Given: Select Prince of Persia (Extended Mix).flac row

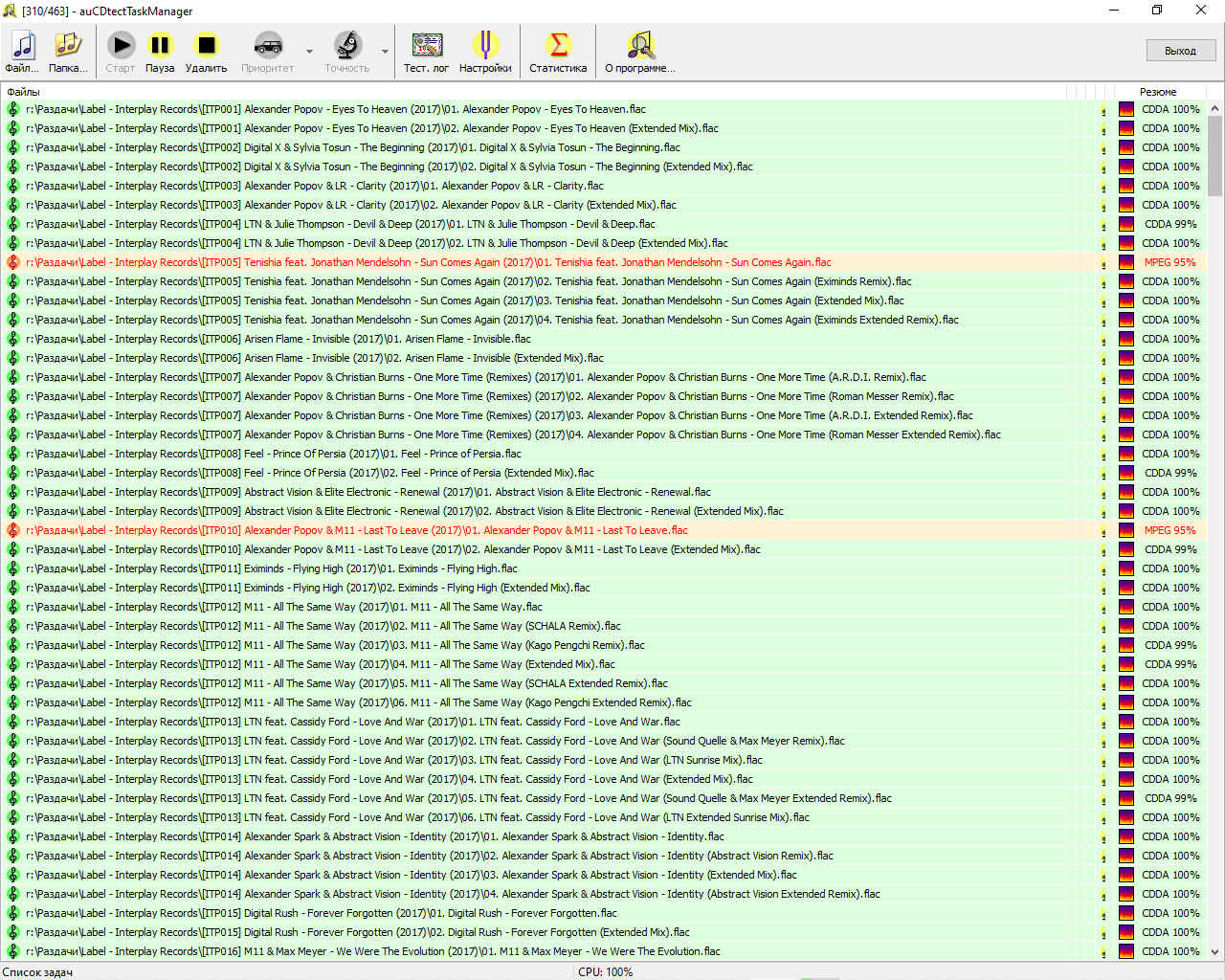Looking at the screenshot, I should tap(605, 473).
